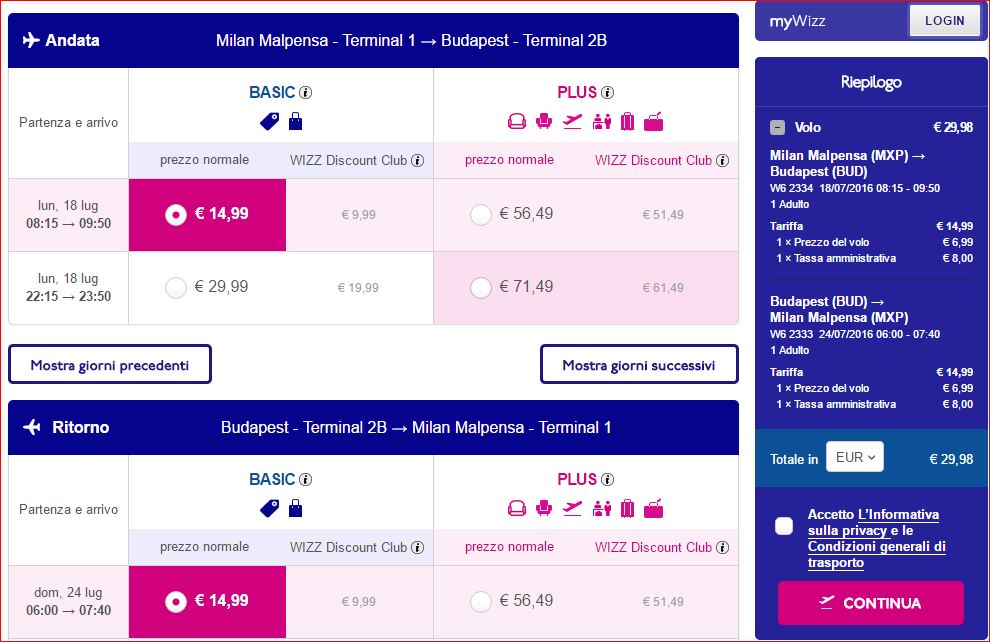
Task: Click the price tag icon under Andata BASIC
Action: (269, 122)
